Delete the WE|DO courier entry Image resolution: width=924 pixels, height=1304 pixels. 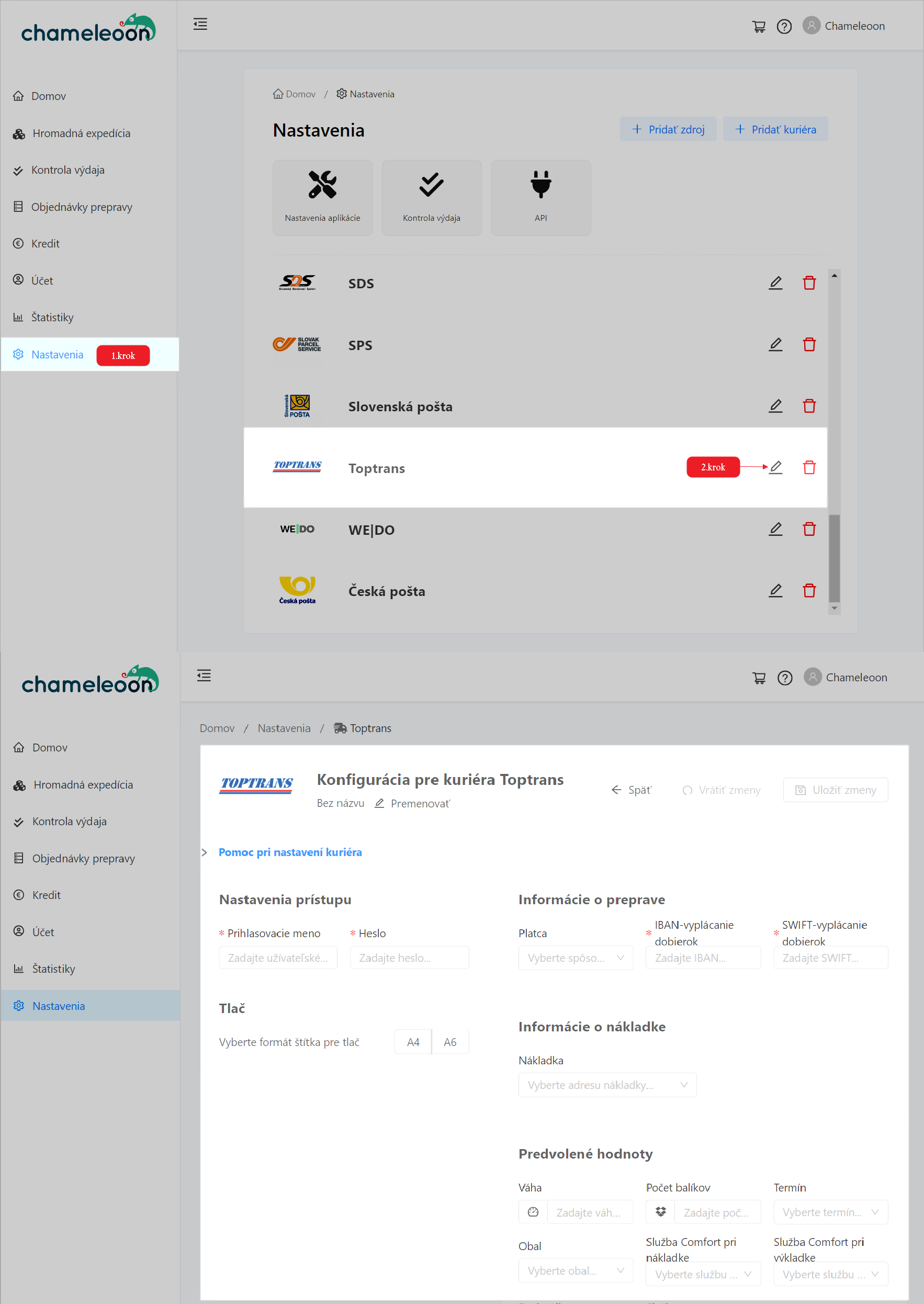809,529
